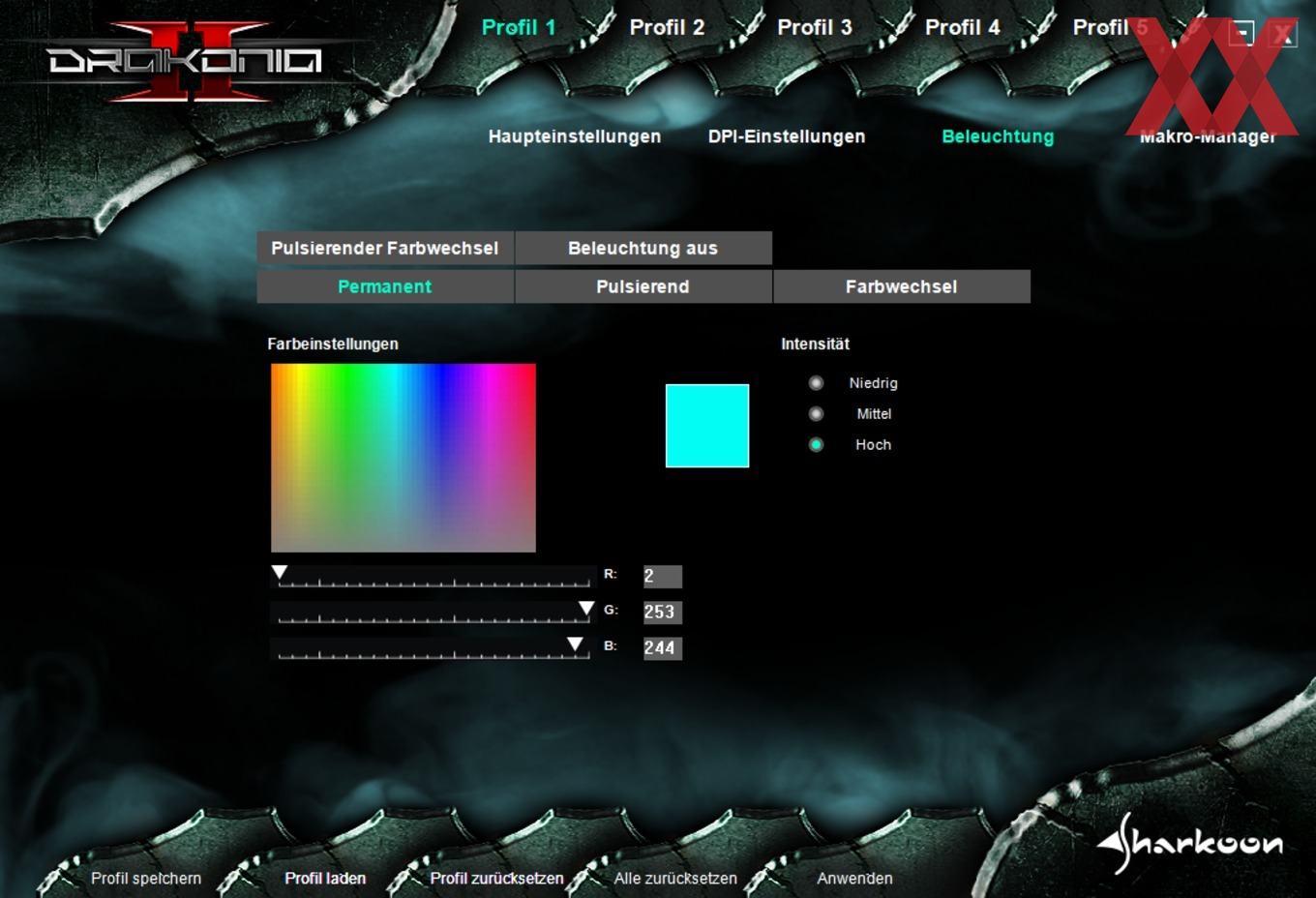Viewport: 1316px width, 898px height.
Task: Switch to Profil 3 tab
Action: click(x=815, y=27)
